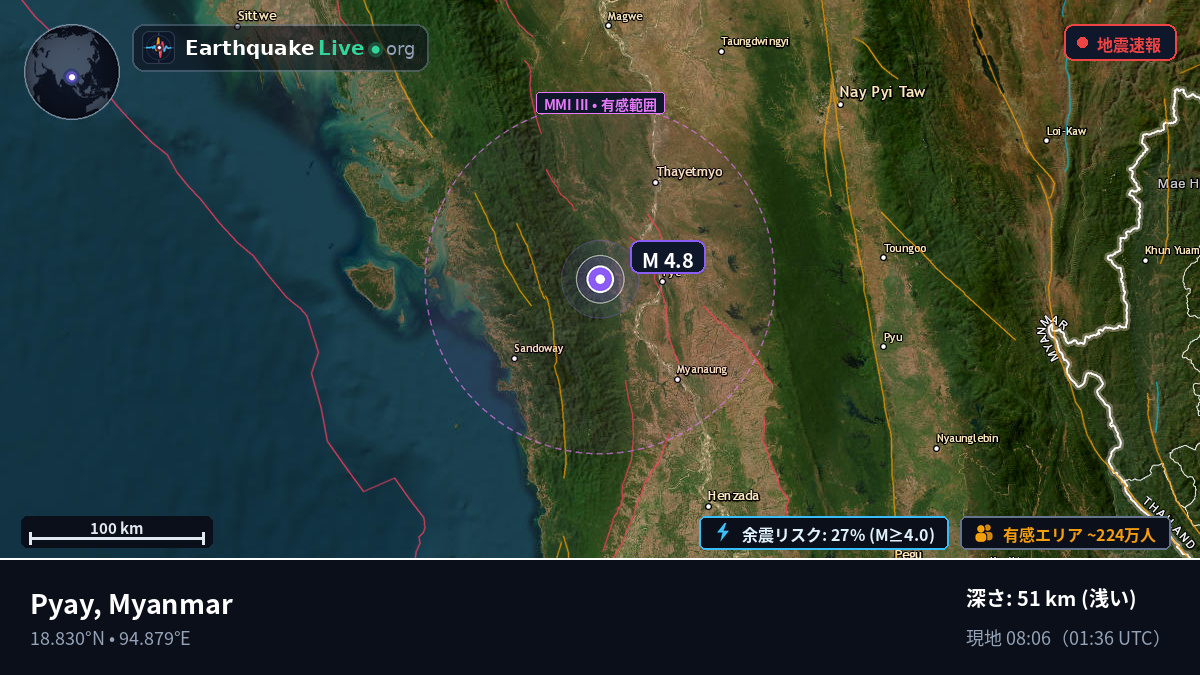Click the Nay Pyi Taw city label
This screenshot has width=1200, height=675.
coord(882,92)
